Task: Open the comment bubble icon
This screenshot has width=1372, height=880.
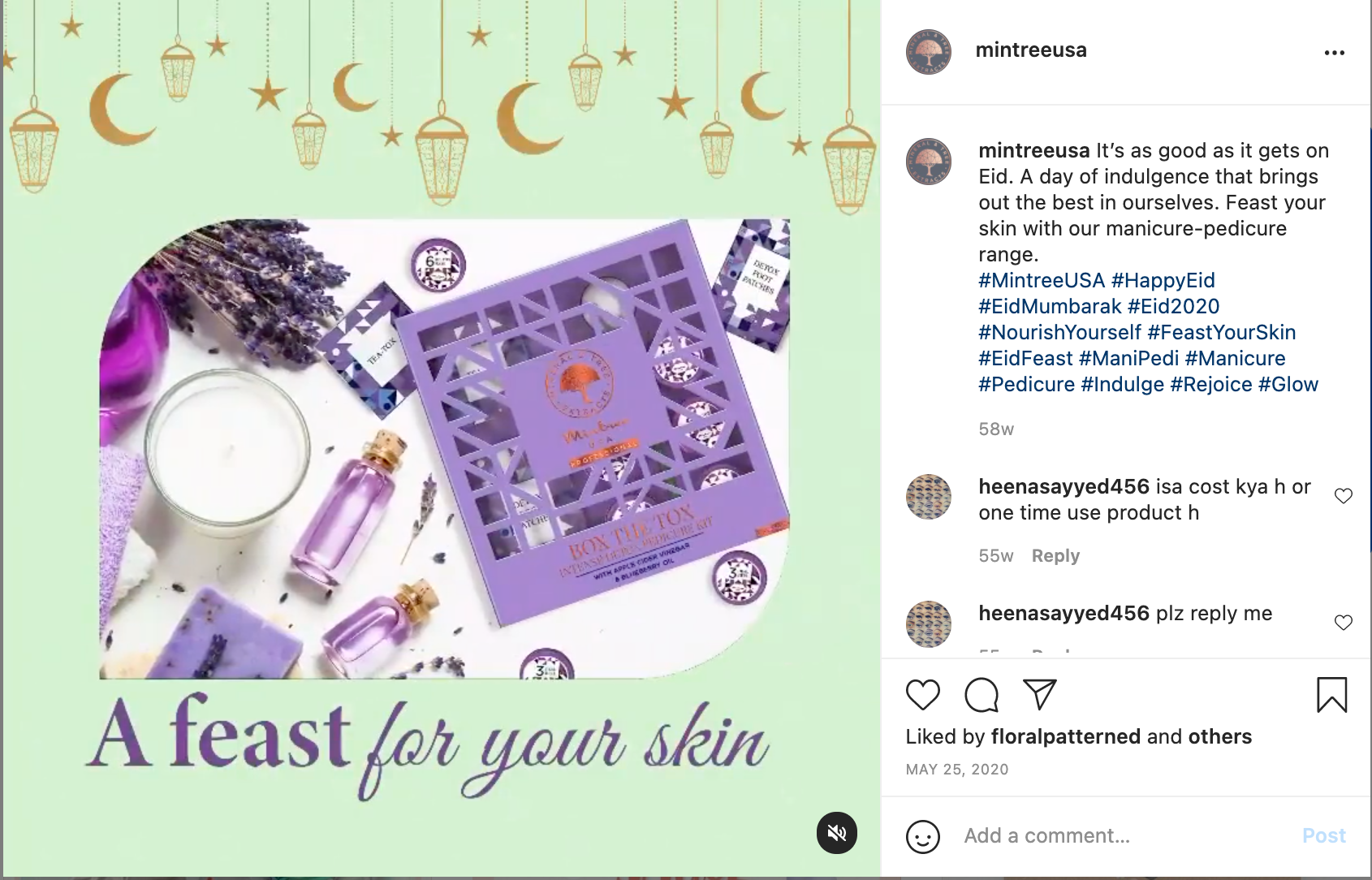Action: tap(981, 695)
